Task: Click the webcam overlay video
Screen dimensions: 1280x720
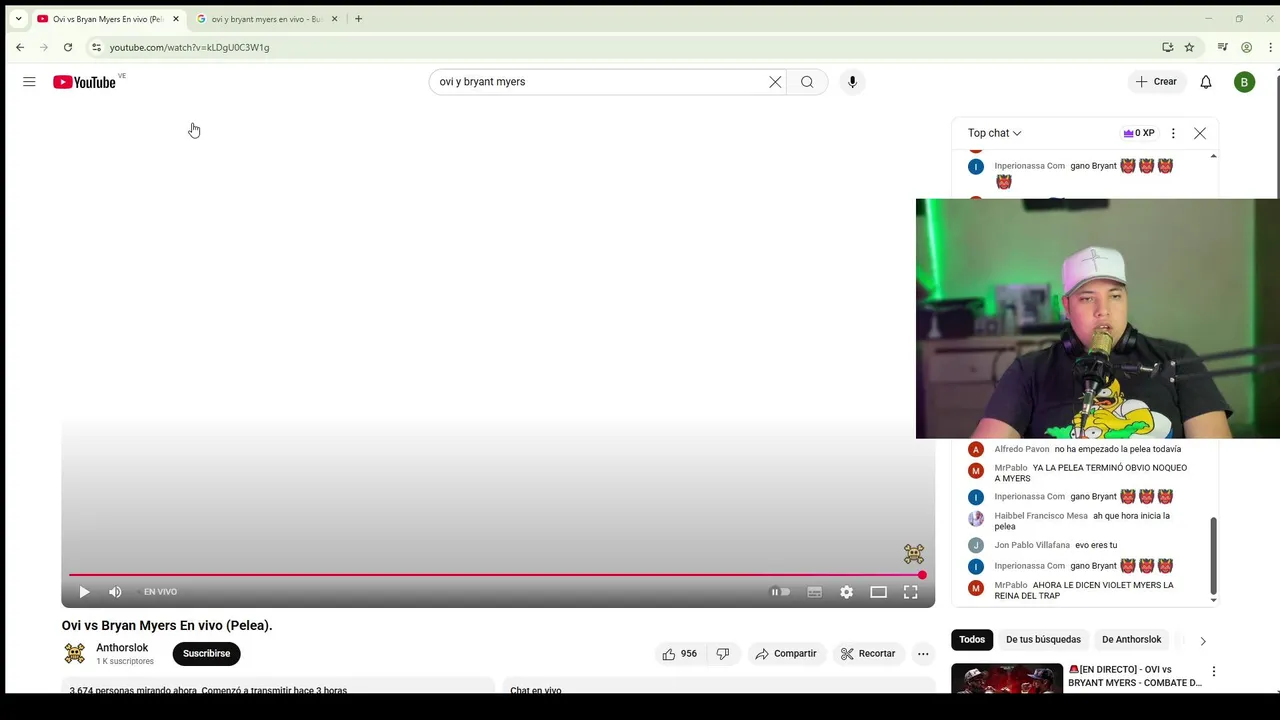Action: (x=1098, y=319)
